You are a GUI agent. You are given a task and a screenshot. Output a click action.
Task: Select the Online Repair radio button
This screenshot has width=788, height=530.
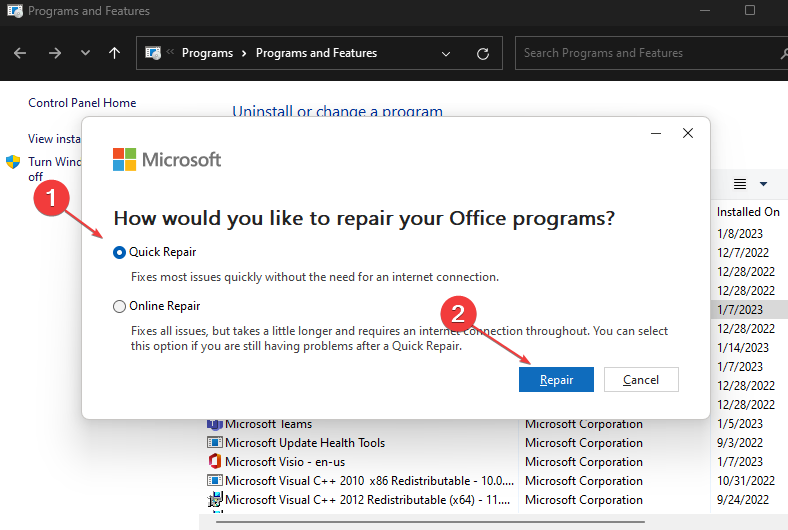[x=120, y=307]
